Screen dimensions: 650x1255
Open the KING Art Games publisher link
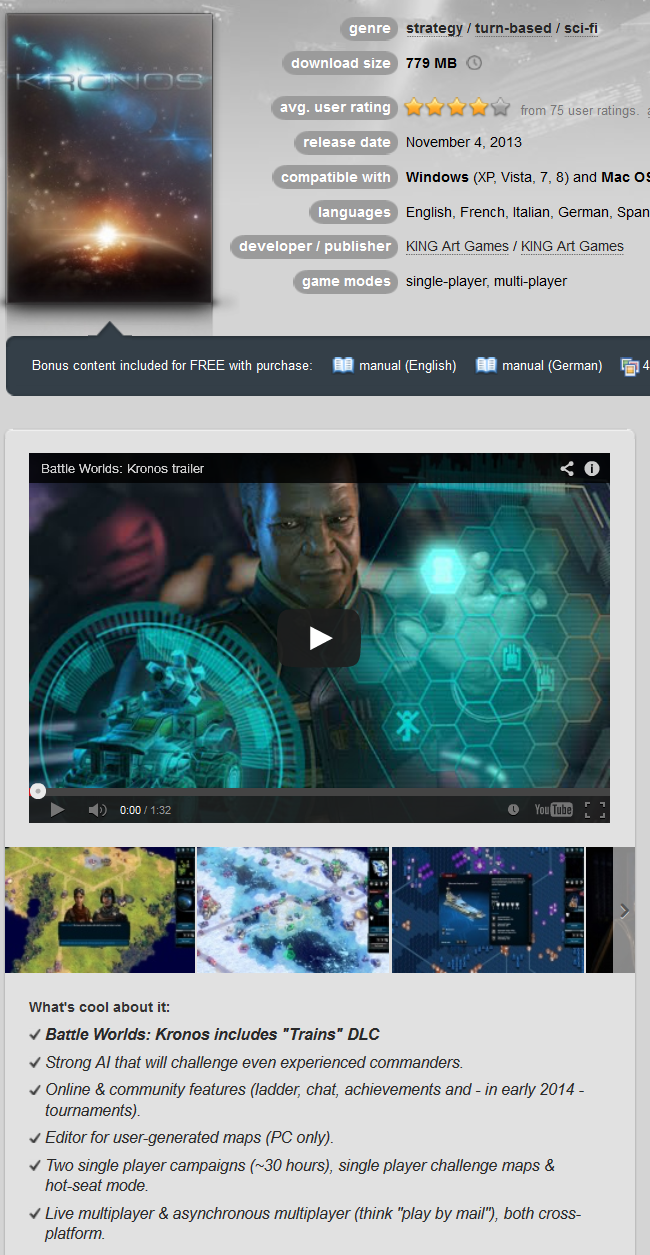(x=572, y=246)
